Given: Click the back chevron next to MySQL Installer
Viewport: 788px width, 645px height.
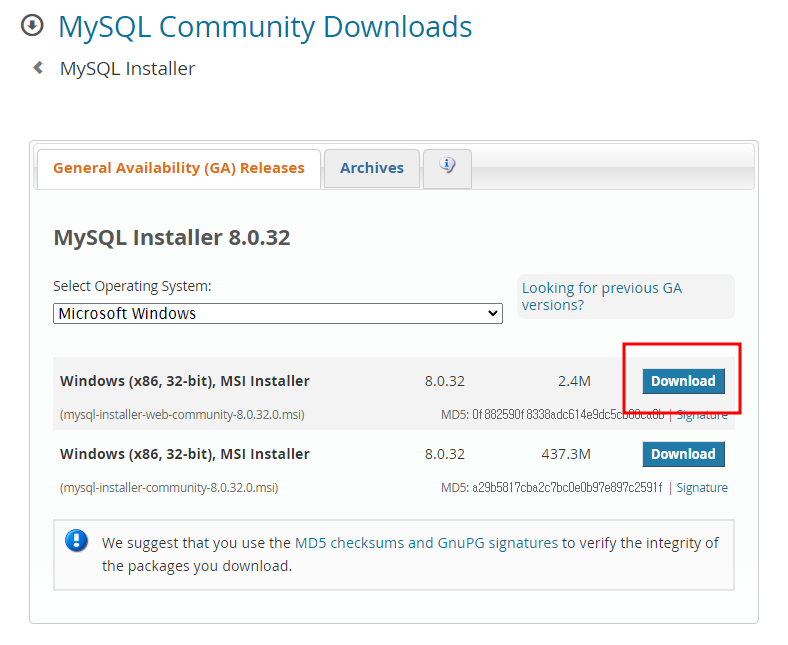Looking at the screenshot, I should 38,67.
